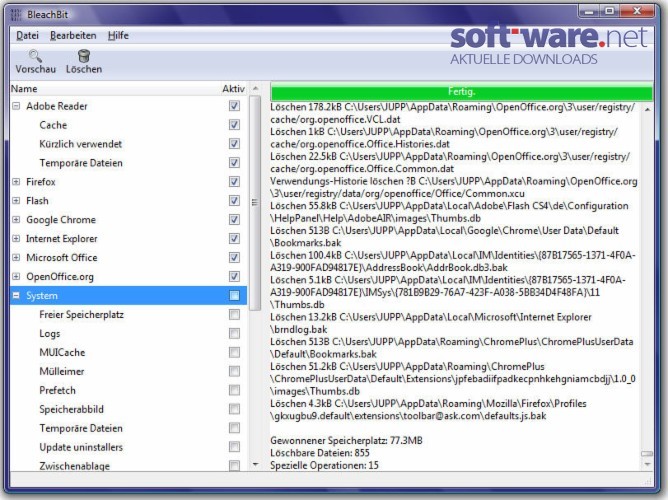Check the System checkbox

(x=234, y=295)
